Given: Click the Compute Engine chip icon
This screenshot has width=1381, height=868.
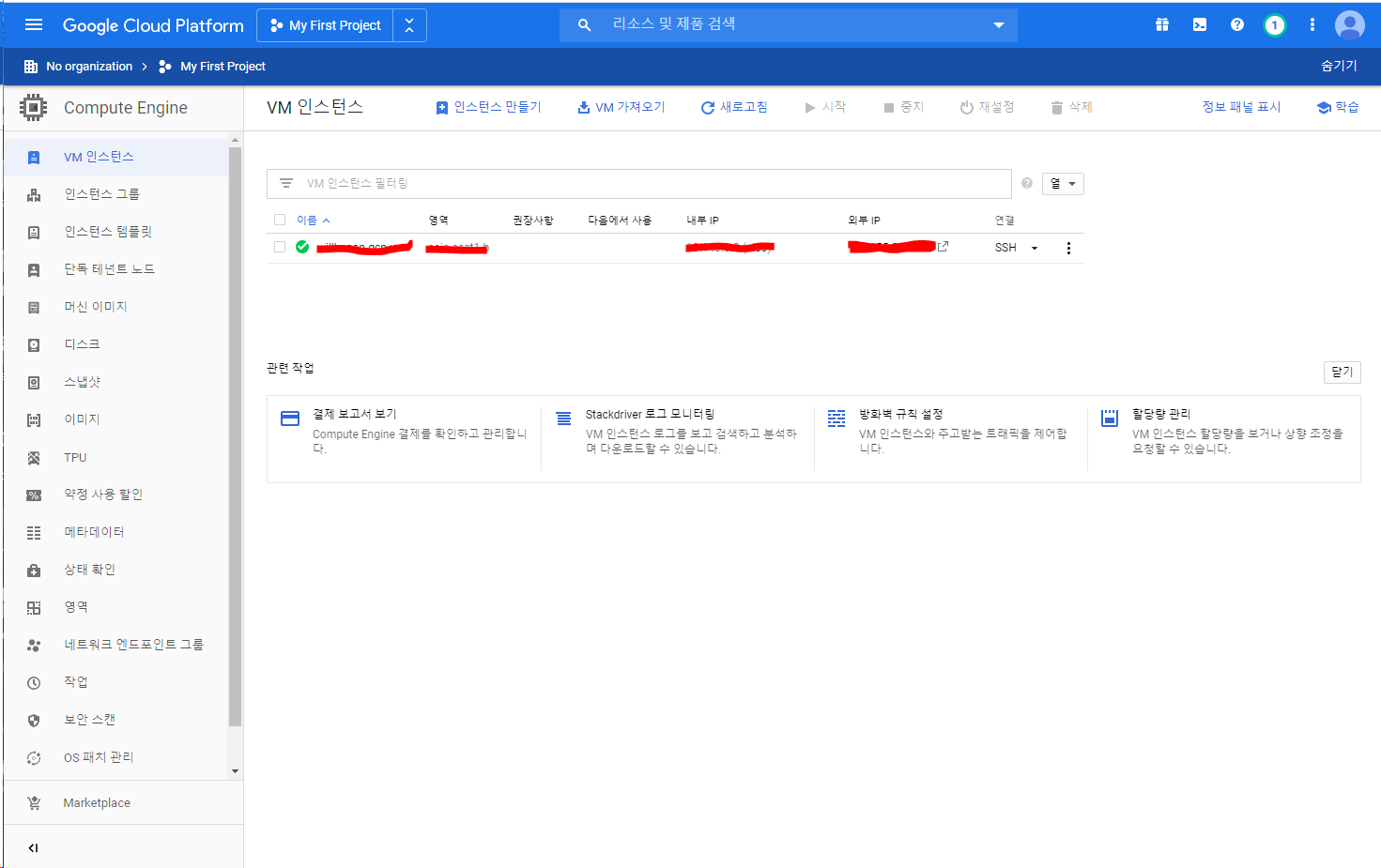Looking at the screenshot, I should [x=33, y=108].
